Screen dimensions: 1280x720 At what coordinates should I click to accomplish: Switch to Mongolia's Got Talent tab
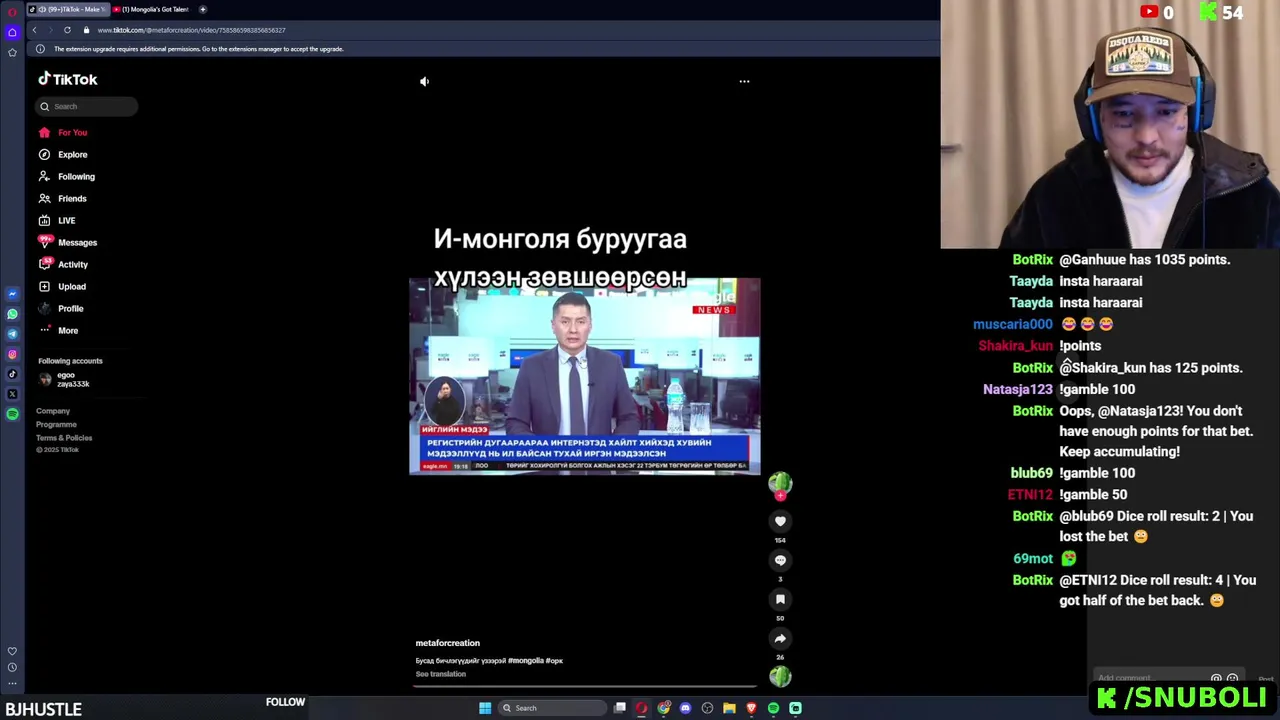click(x=152, y=9)
